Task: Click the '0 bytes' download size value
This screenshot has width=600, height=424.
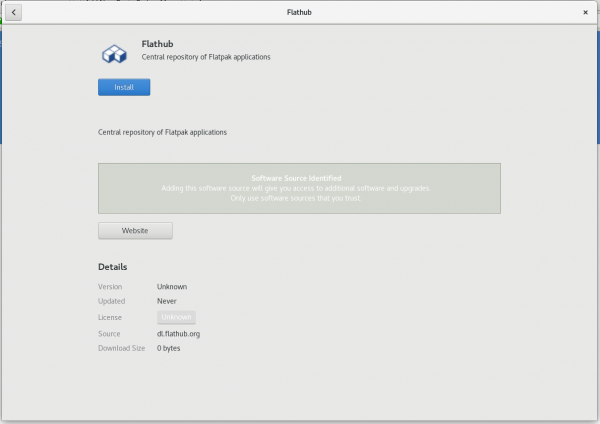Action: coord(168,348)
